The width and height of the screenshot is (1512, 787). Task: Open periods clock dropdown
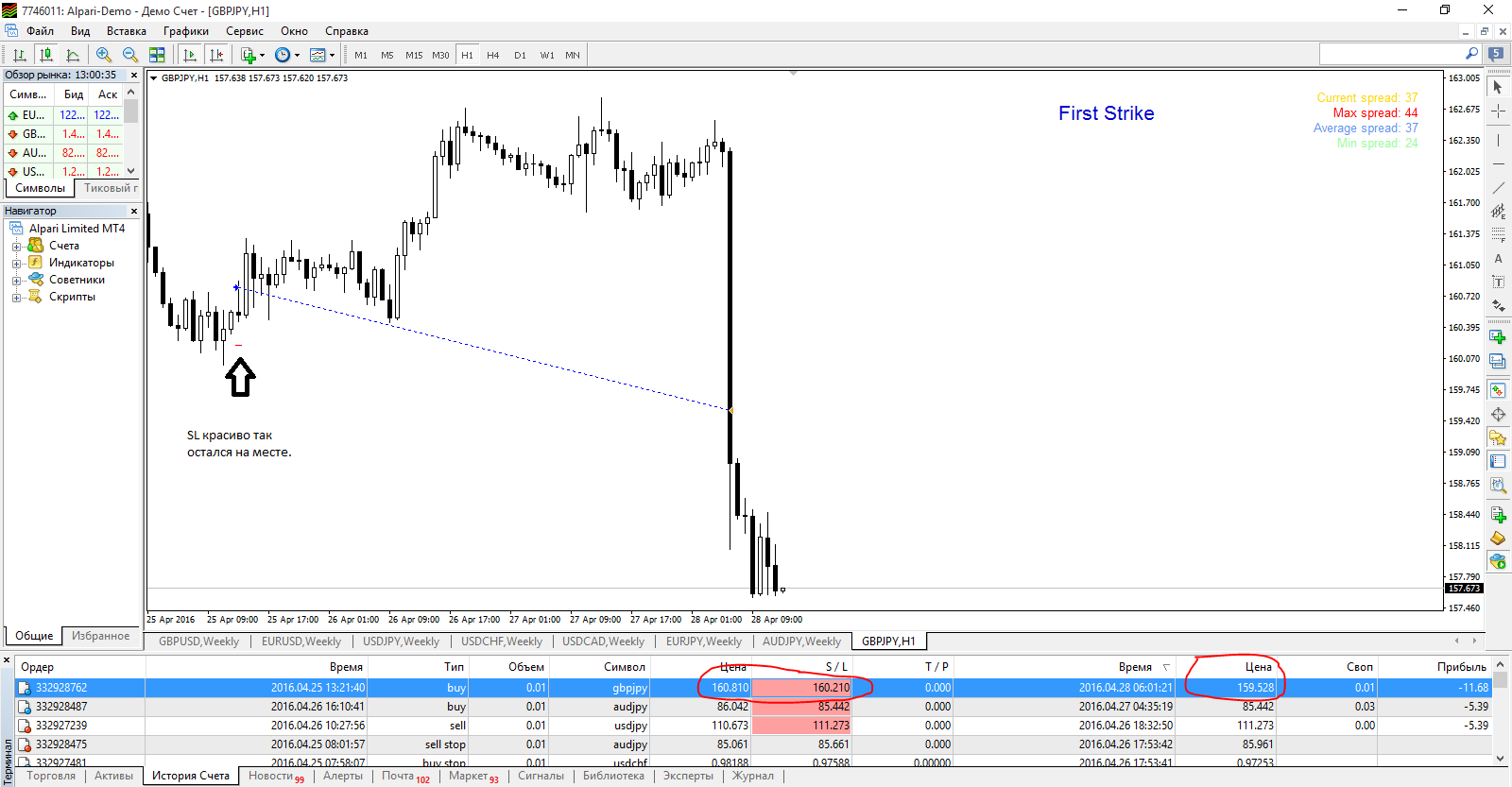286,55
